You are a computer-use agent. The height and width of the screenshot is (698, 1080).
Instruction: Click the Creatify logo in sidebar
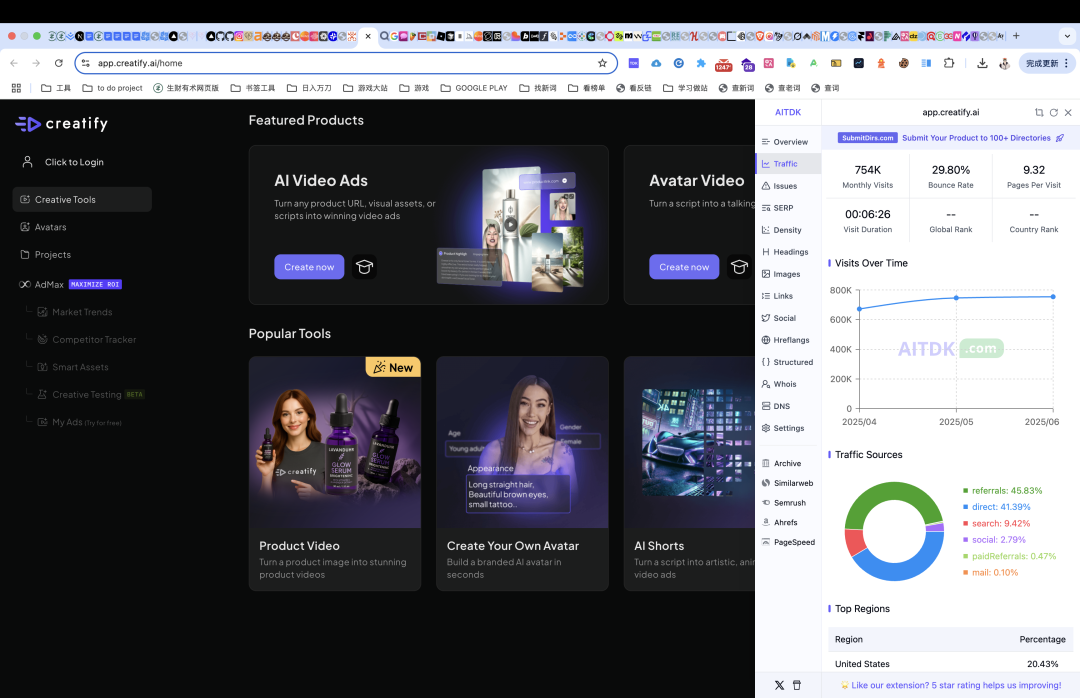click(x=61, y=124)
